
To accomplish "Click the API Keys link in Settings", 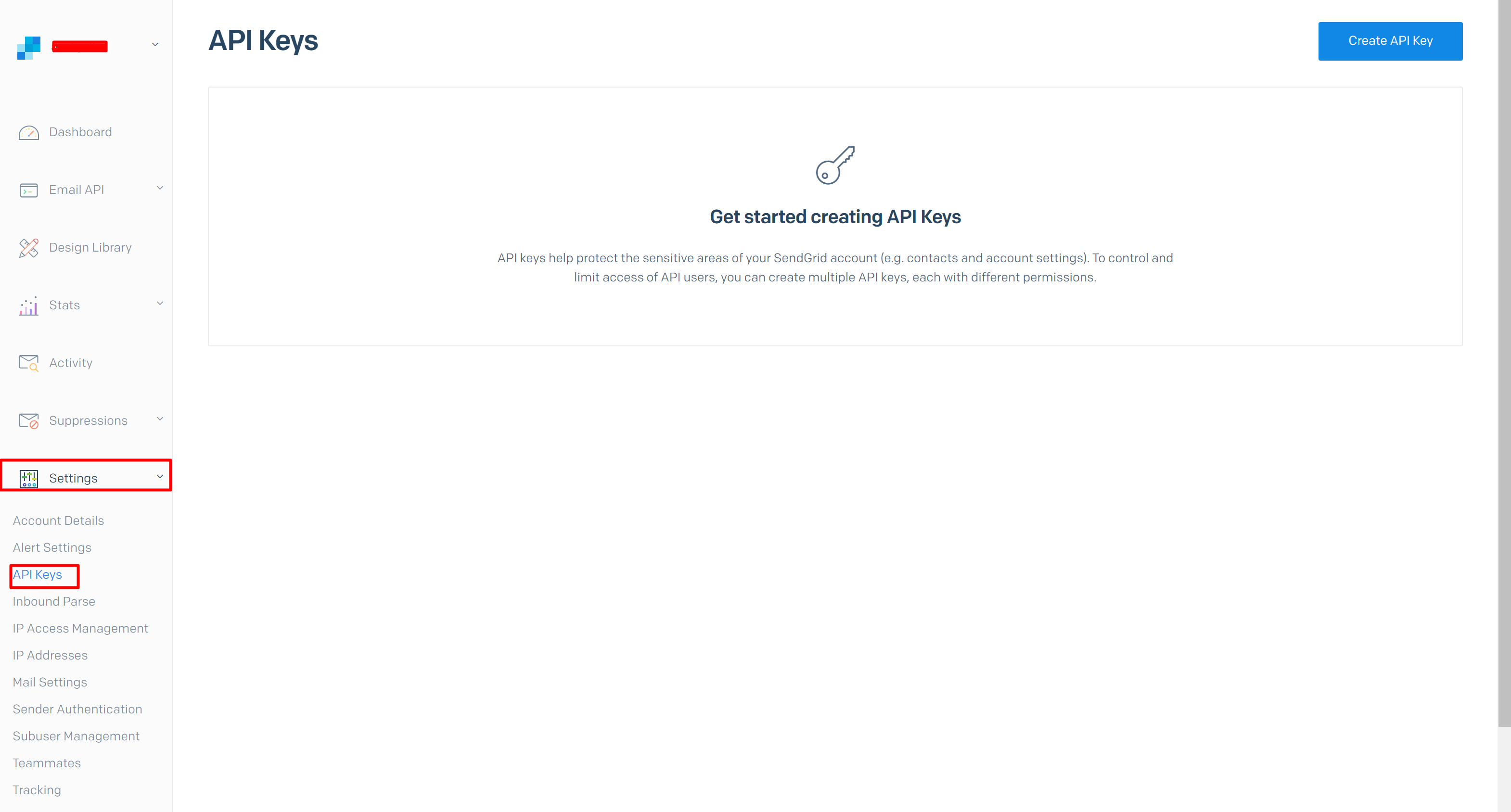I will tap(37, 574).
